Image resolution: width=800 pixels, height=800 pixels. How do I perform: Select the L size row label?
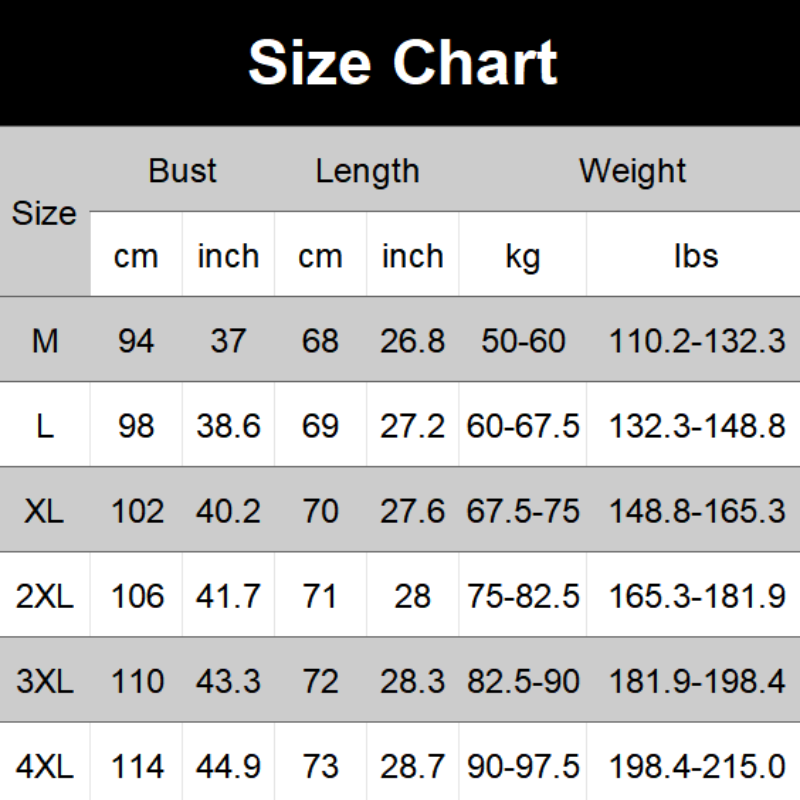(45, 426)
